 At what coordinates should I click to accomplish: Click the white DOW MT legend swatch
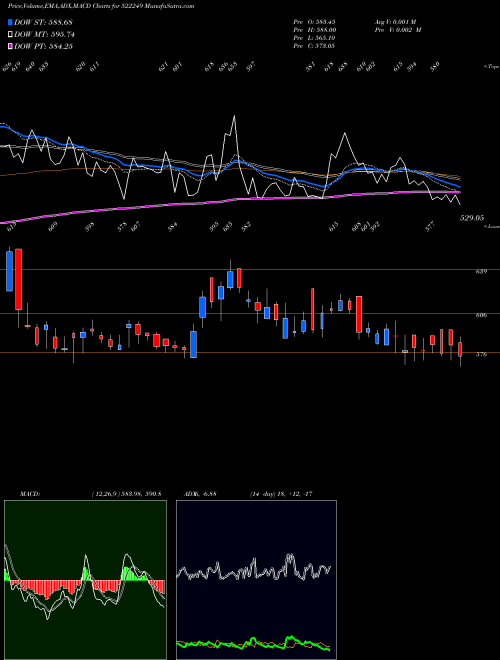tap(11, 35)
